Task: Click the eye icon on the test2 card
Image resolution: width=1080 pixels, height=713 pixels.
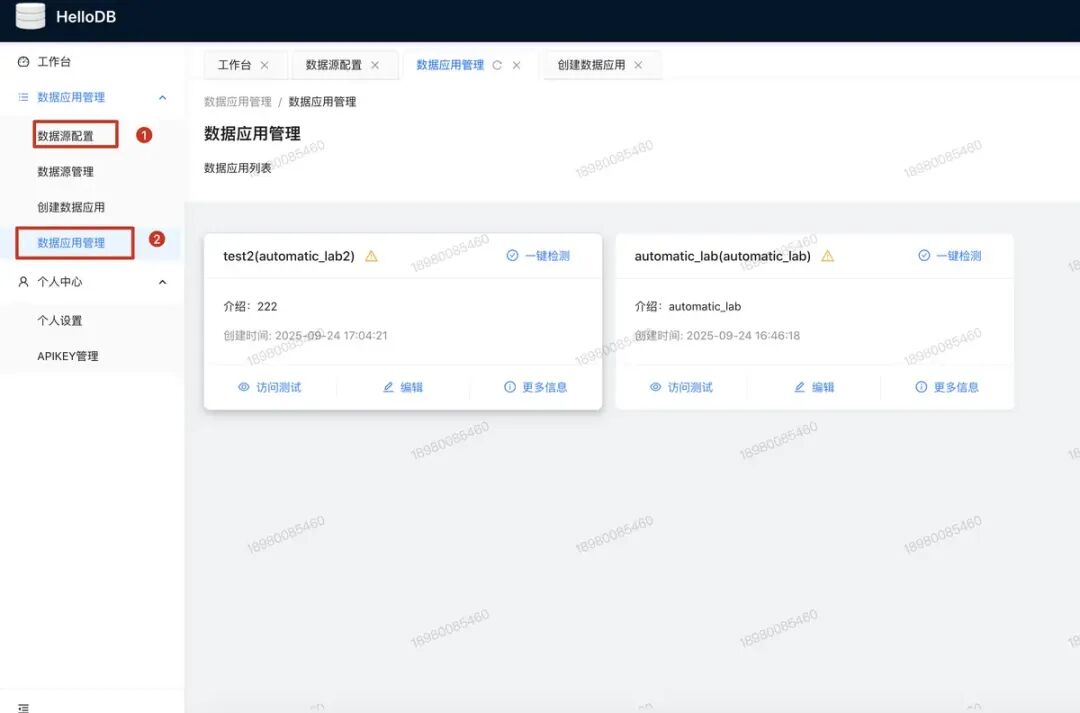Action: 244,387
